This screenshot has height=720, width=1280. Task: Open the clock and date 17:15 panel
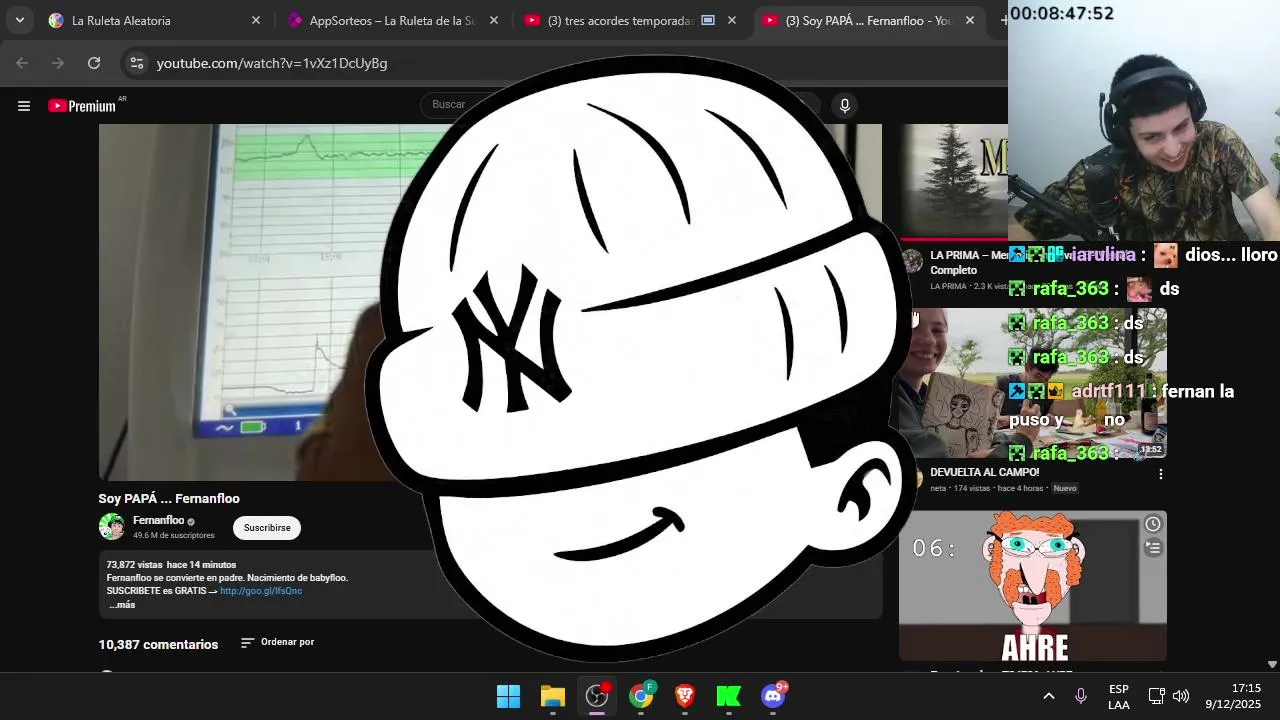tap(1234, 696)
